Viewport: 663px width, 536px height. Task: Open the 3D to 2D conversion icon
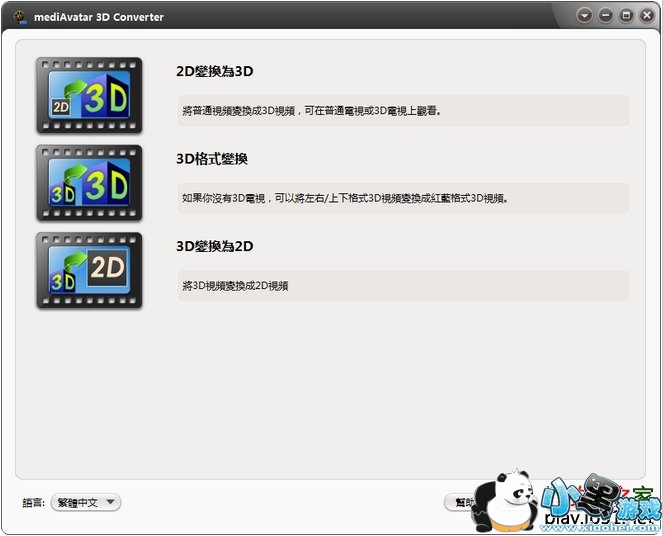coord(89,271)
